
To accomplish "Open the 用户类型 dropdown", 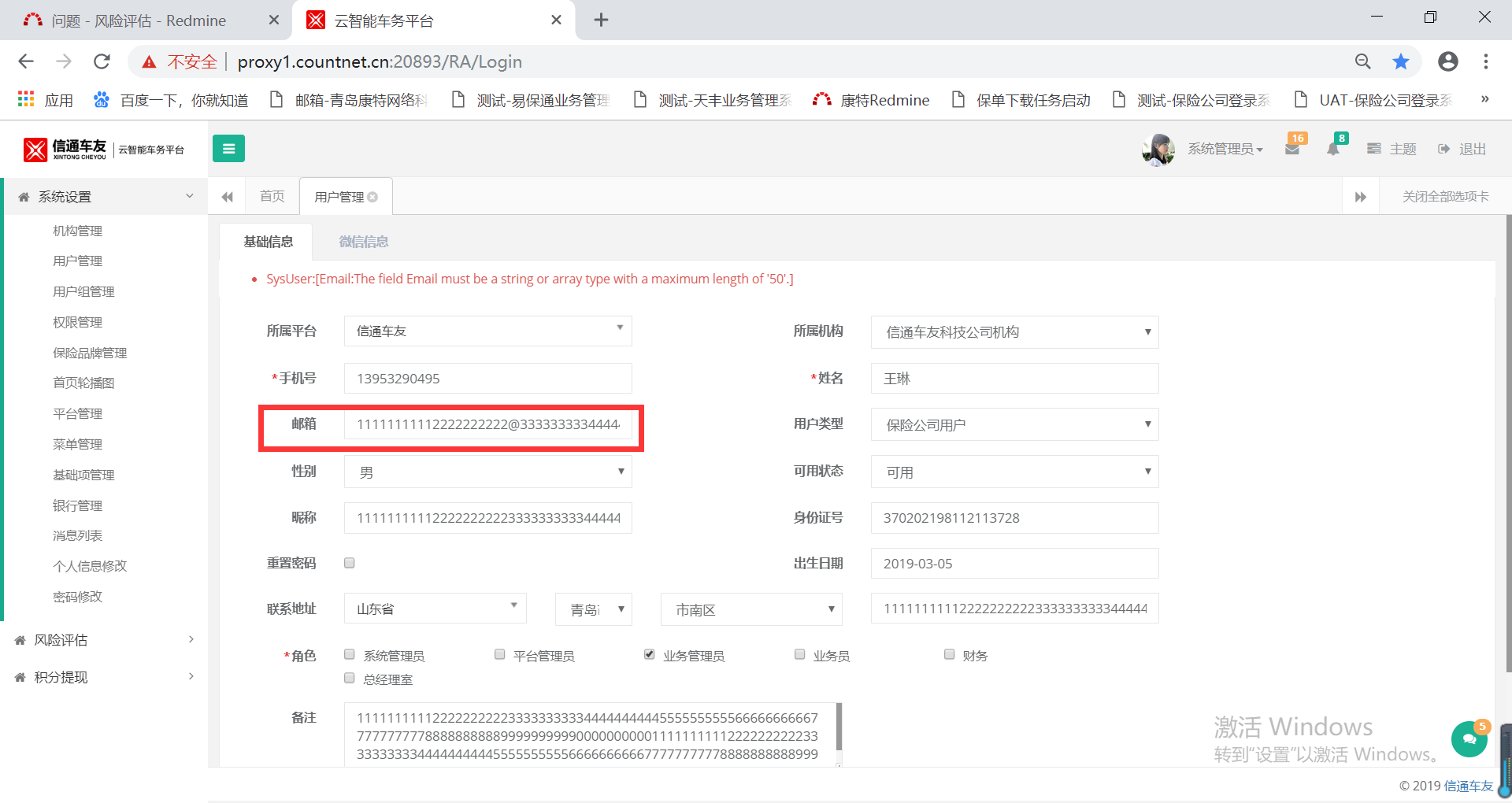I will pos(1014,424).
